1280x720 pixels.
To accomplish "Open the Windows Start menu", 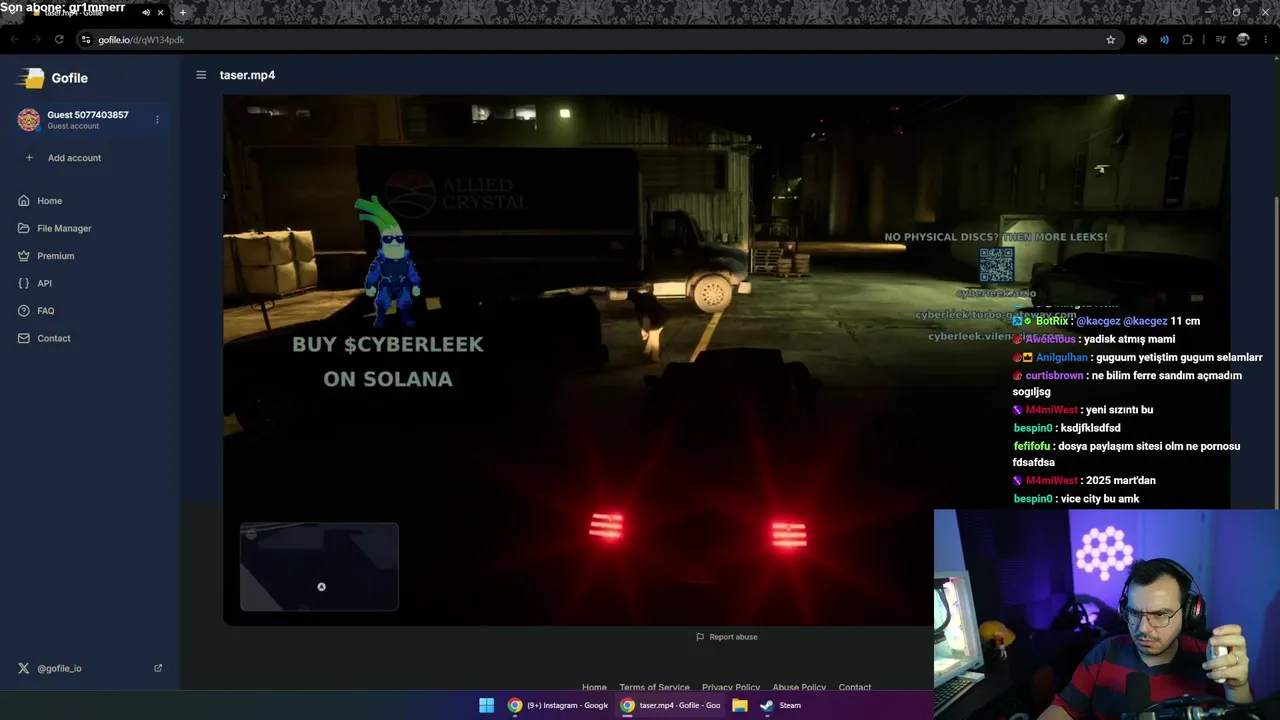I will pyautogui.click(x=487, y=705).
